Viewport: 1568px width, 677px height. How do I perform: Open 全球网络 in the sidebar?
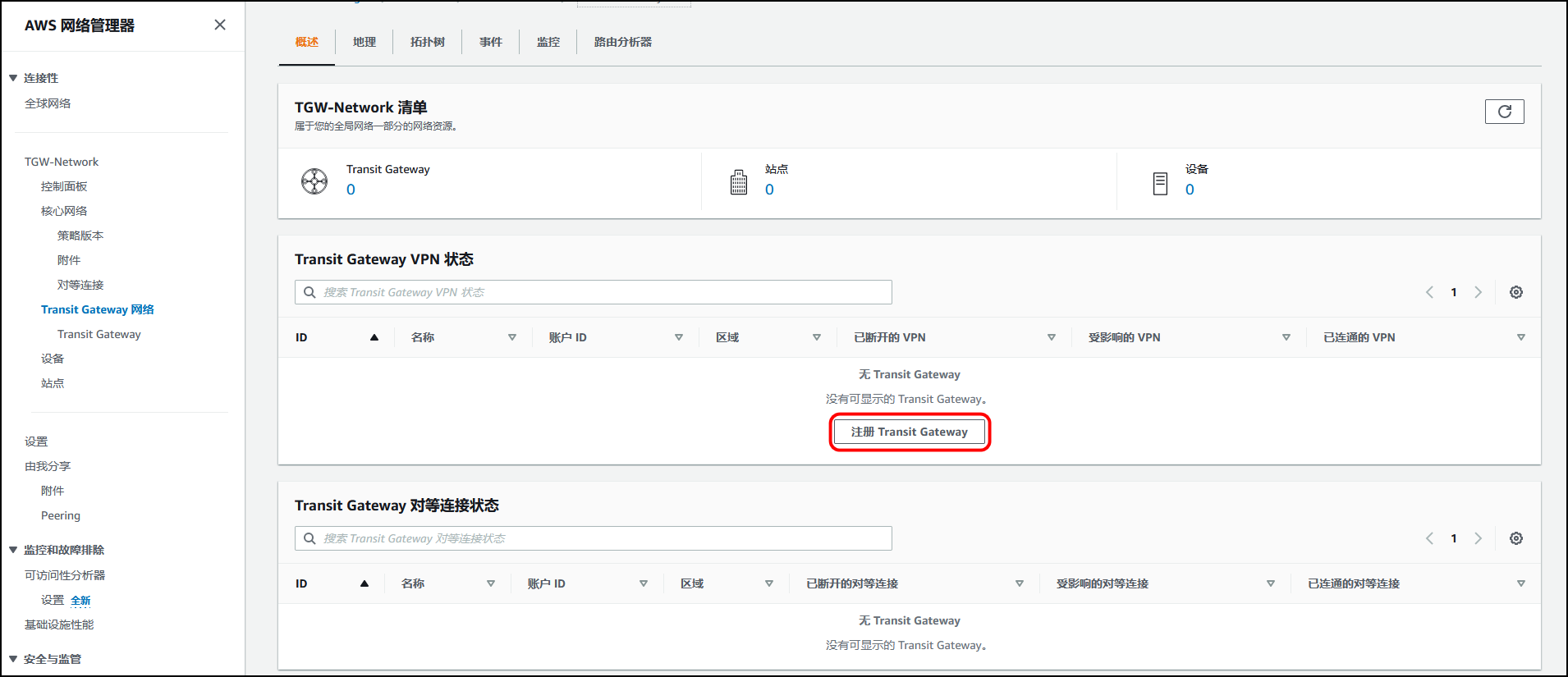tap(48, 103)
